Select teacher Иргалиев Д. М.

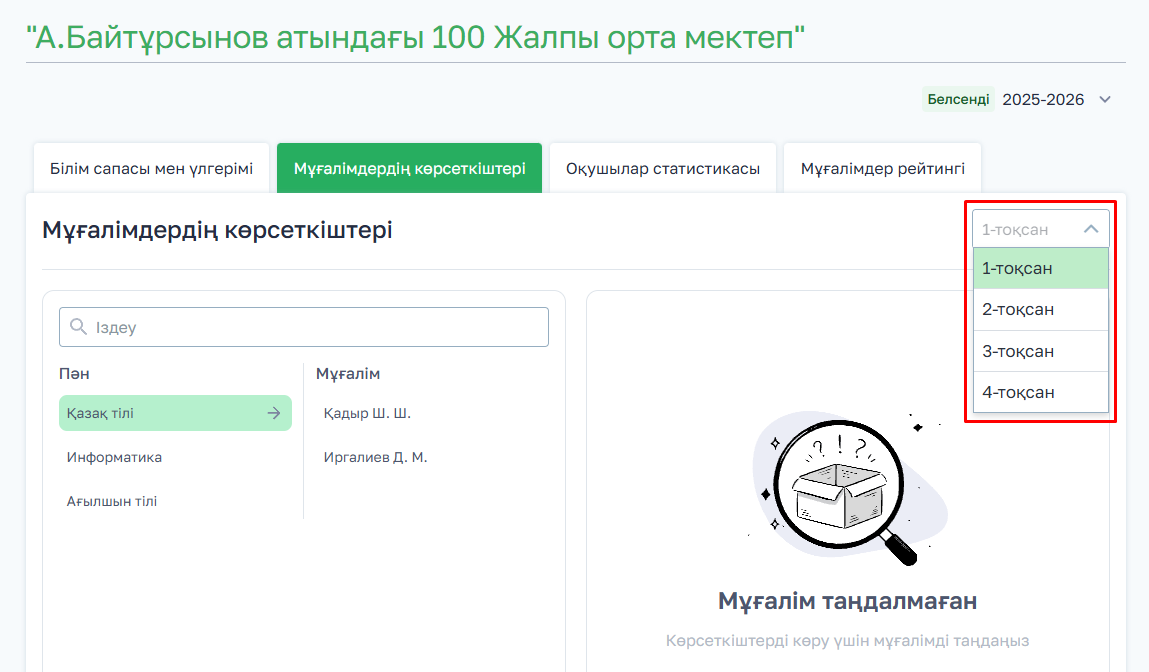[x=375, y=457]
